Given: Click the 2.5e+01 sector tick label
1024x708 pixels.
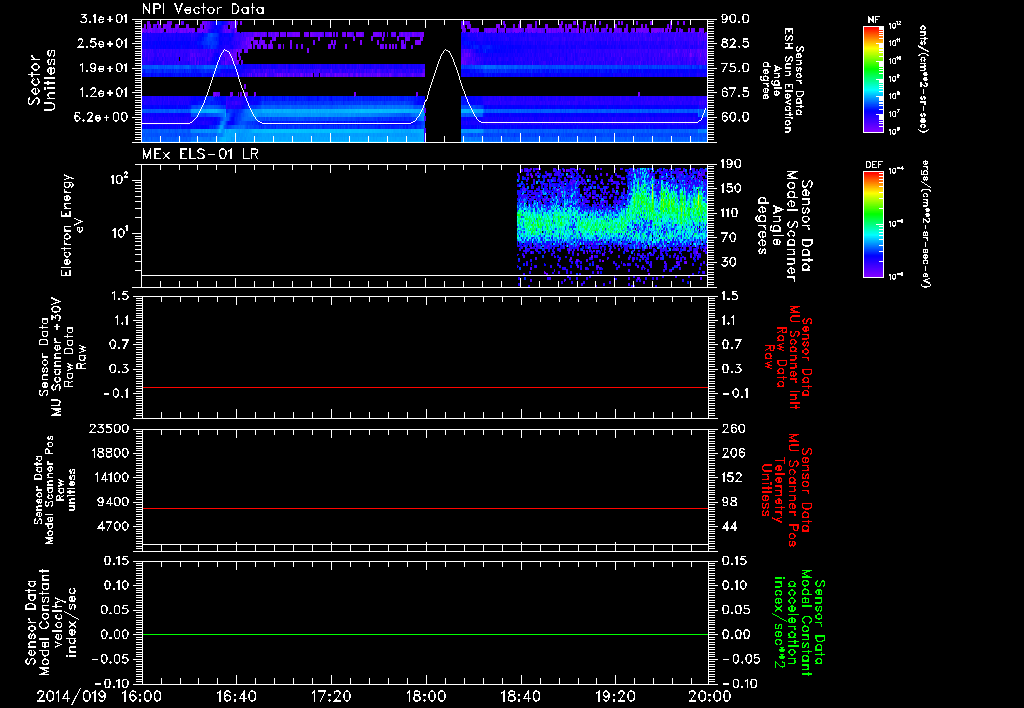Looking at the screenshot, I should click(104, 43).
